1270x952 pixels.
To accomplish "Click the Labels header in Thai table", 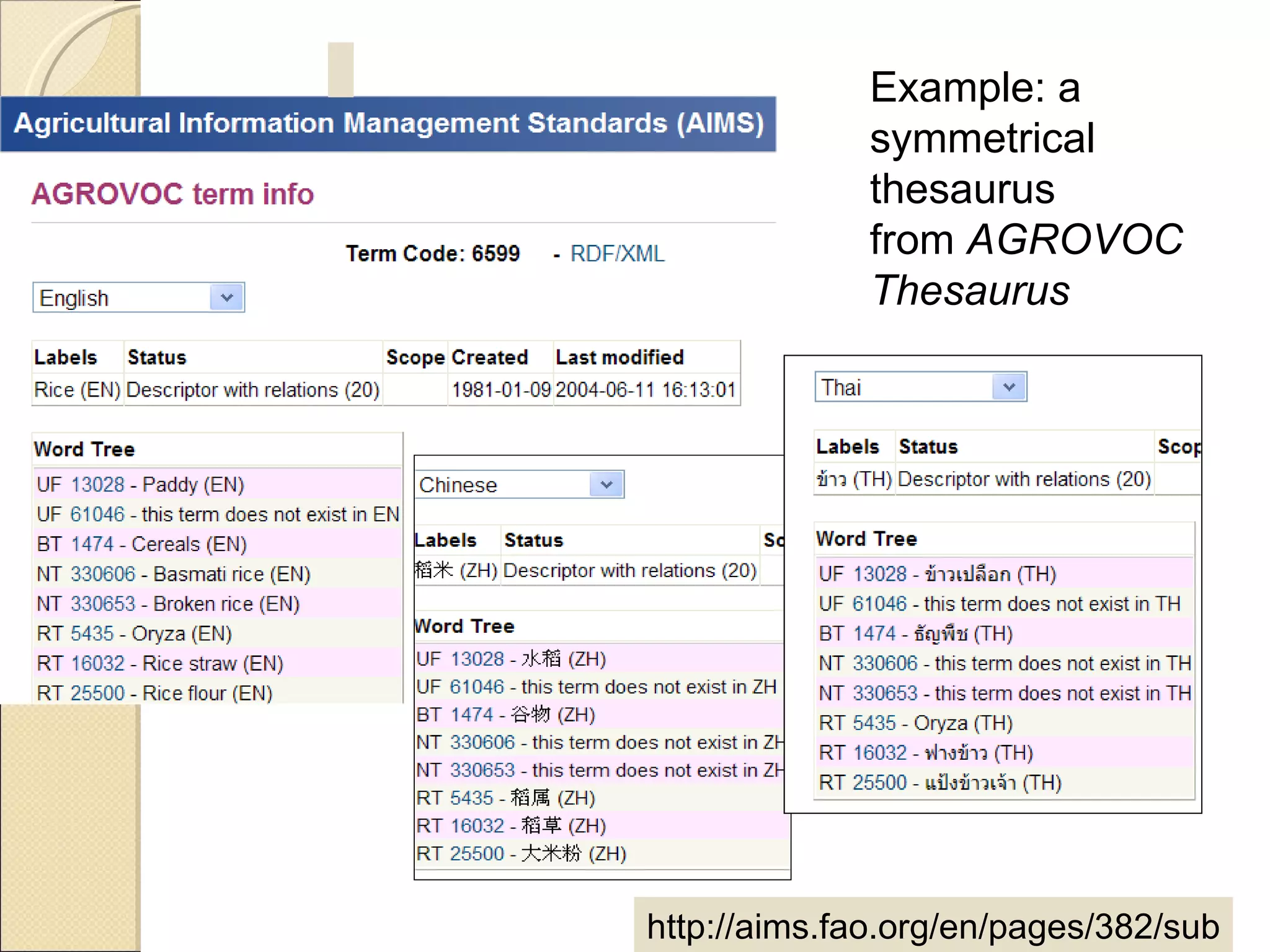I will coord(848,446).
